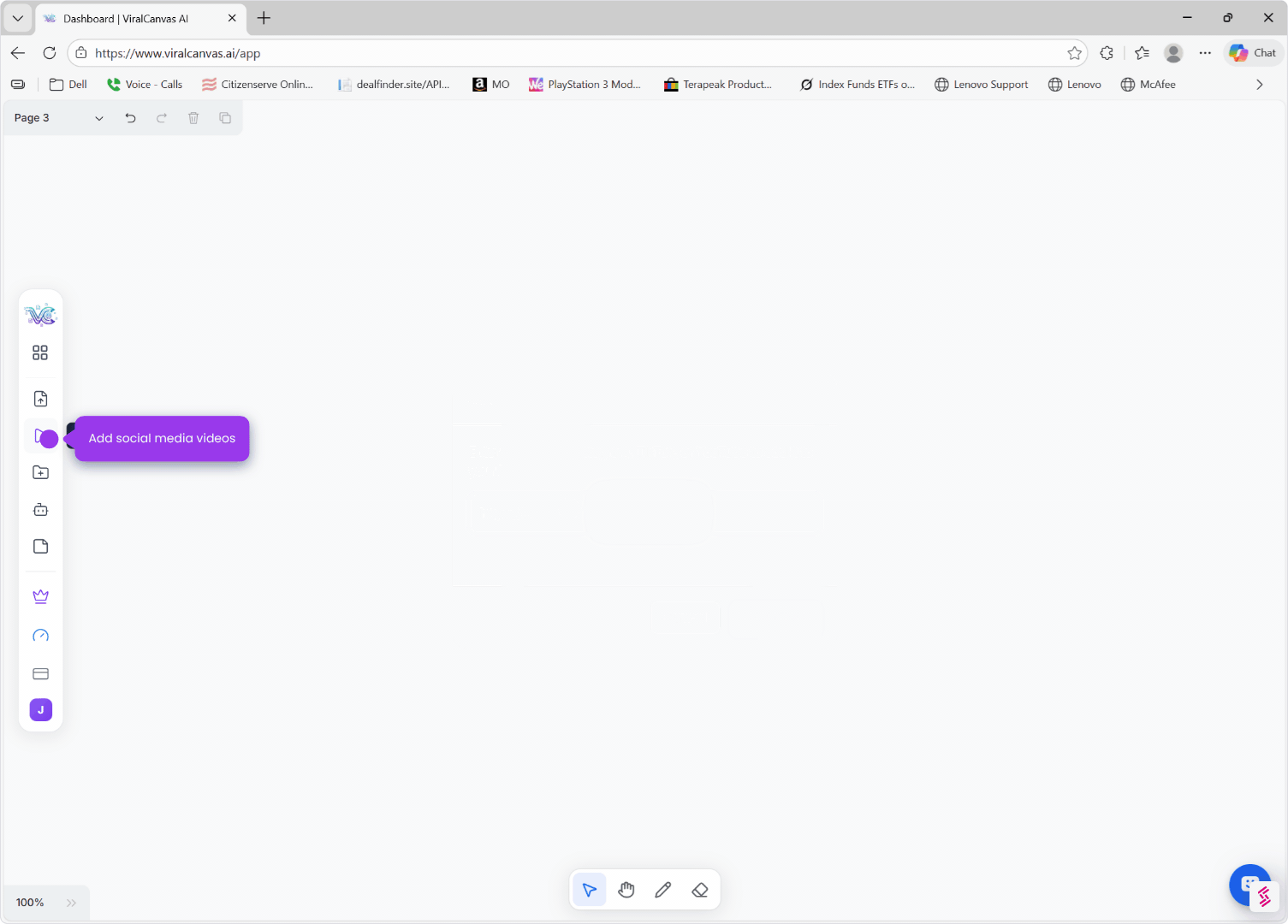The height and width of the screenshot is (924, 1288).
Task: Open the browser tab list dropdown
Action: (x=17, y=18)
